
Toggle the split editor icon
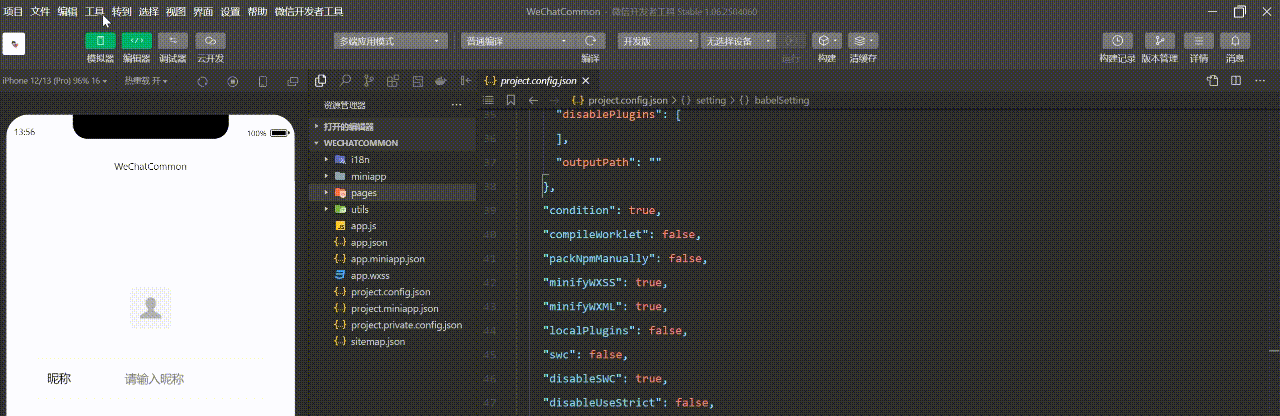click(1235, 81)
